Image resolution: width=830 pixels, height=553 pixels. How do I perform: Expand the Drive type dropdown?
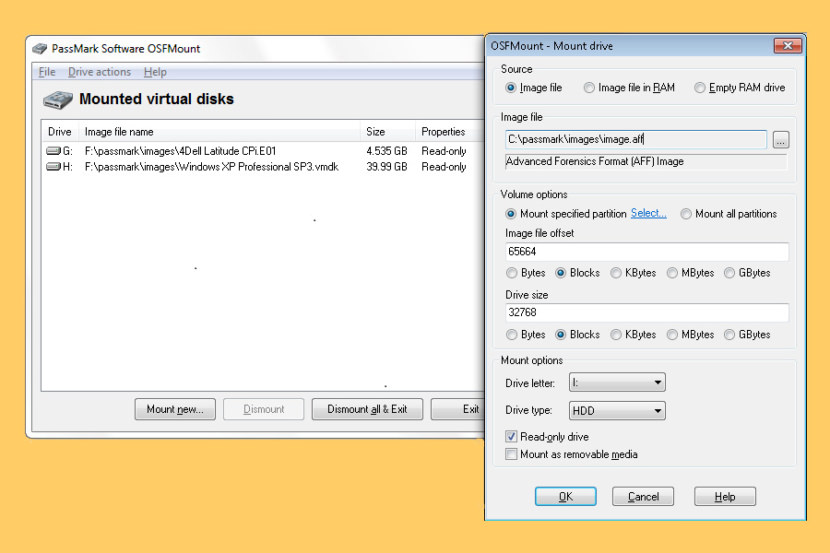click(x=616, y=410)
